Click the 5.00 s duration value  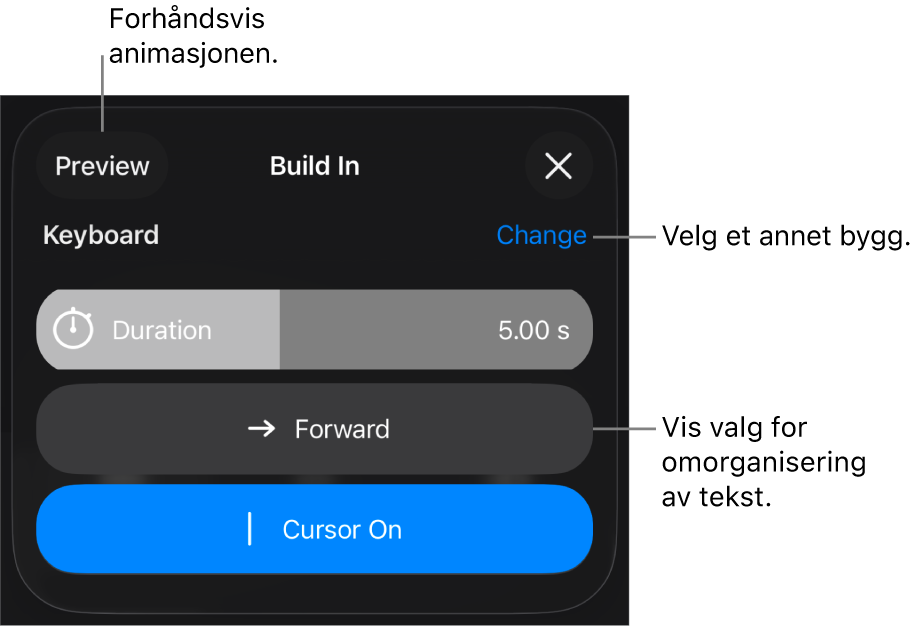(534, 330)
